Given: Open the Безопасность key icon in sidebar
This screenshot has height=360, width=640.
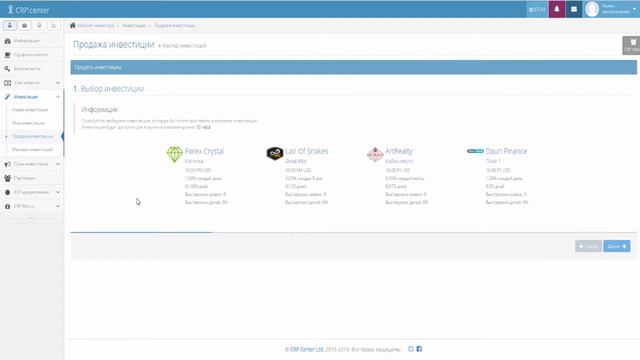Looking at the screenshot, I should coord(7,69).
